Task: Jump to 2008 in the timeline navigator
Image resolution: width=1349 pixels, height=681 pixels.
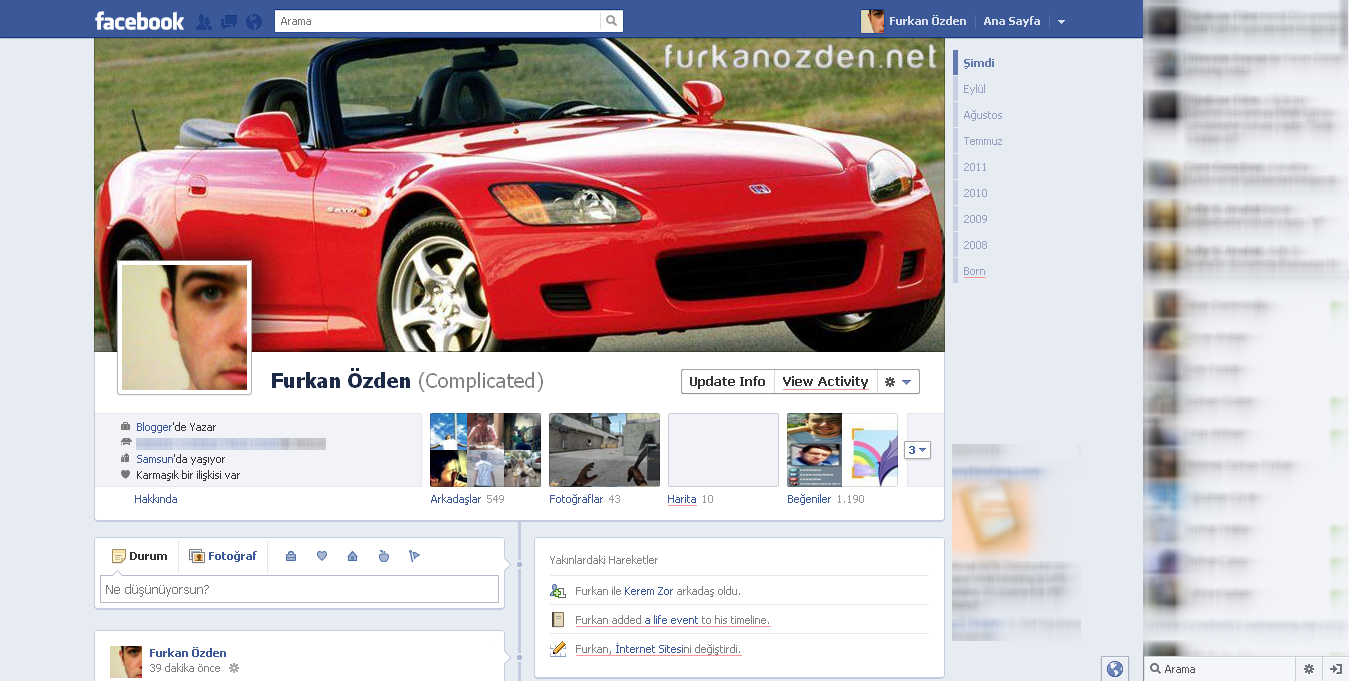Action: [975, 245]
